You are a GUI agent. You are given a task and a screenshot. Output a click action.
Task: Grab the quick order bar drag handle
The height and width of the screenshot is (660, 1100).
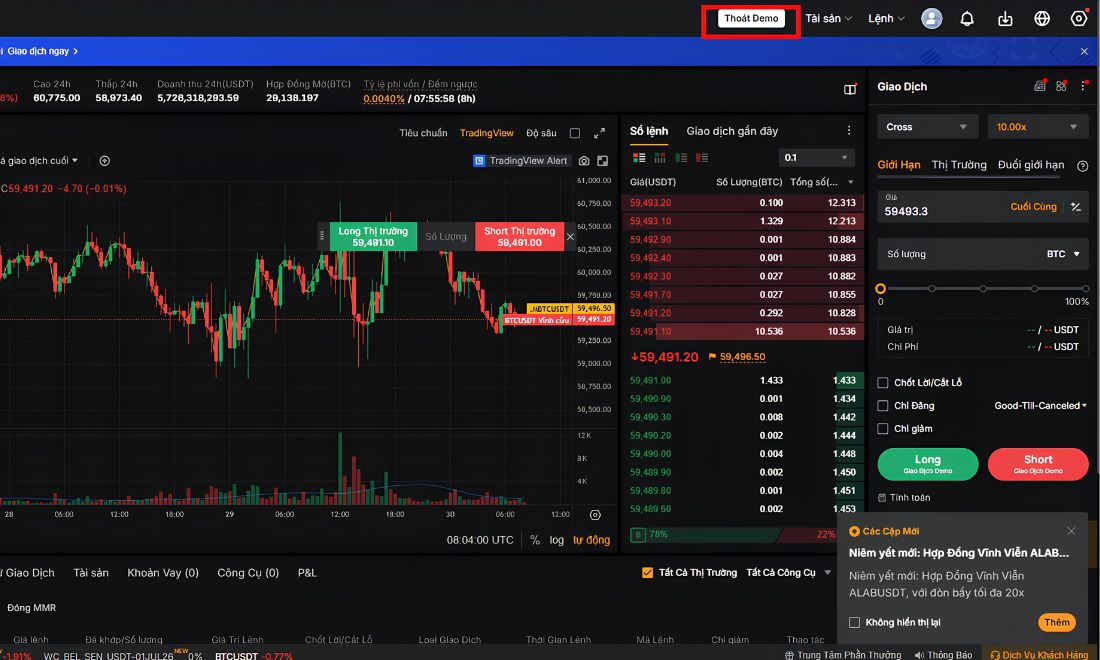[322, 236]
